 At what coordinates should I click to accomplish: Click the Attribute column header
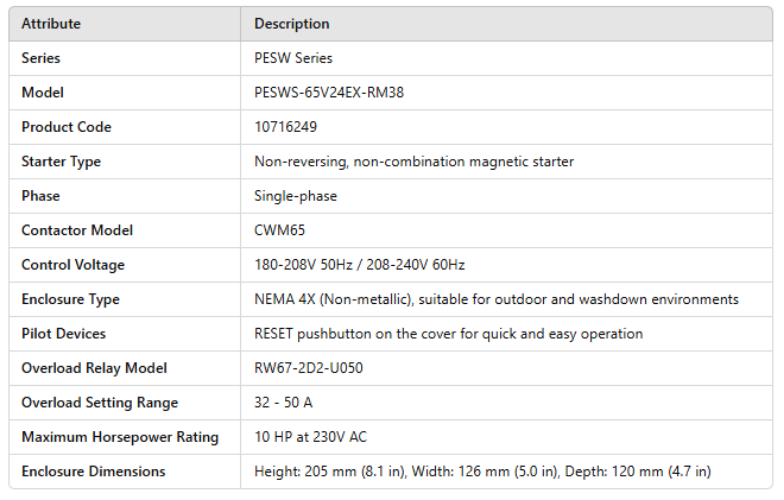51,24
